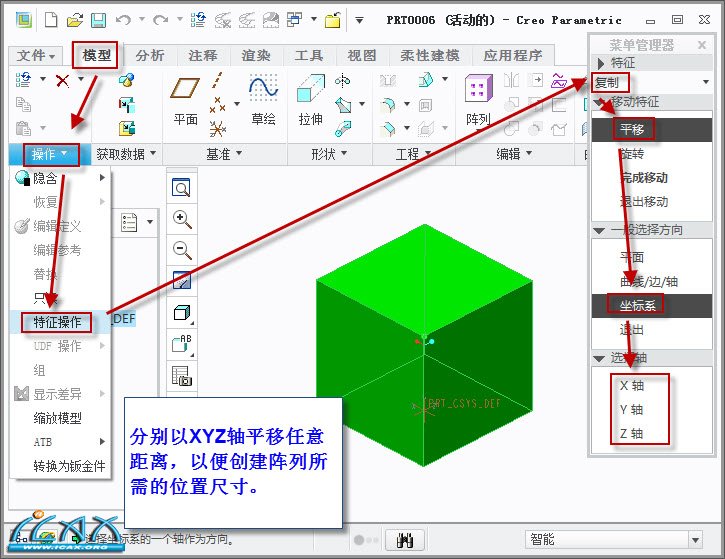Collapse the 一般选择方向 section
Viewport: 725px width, 559px height.
coord(599,230)
